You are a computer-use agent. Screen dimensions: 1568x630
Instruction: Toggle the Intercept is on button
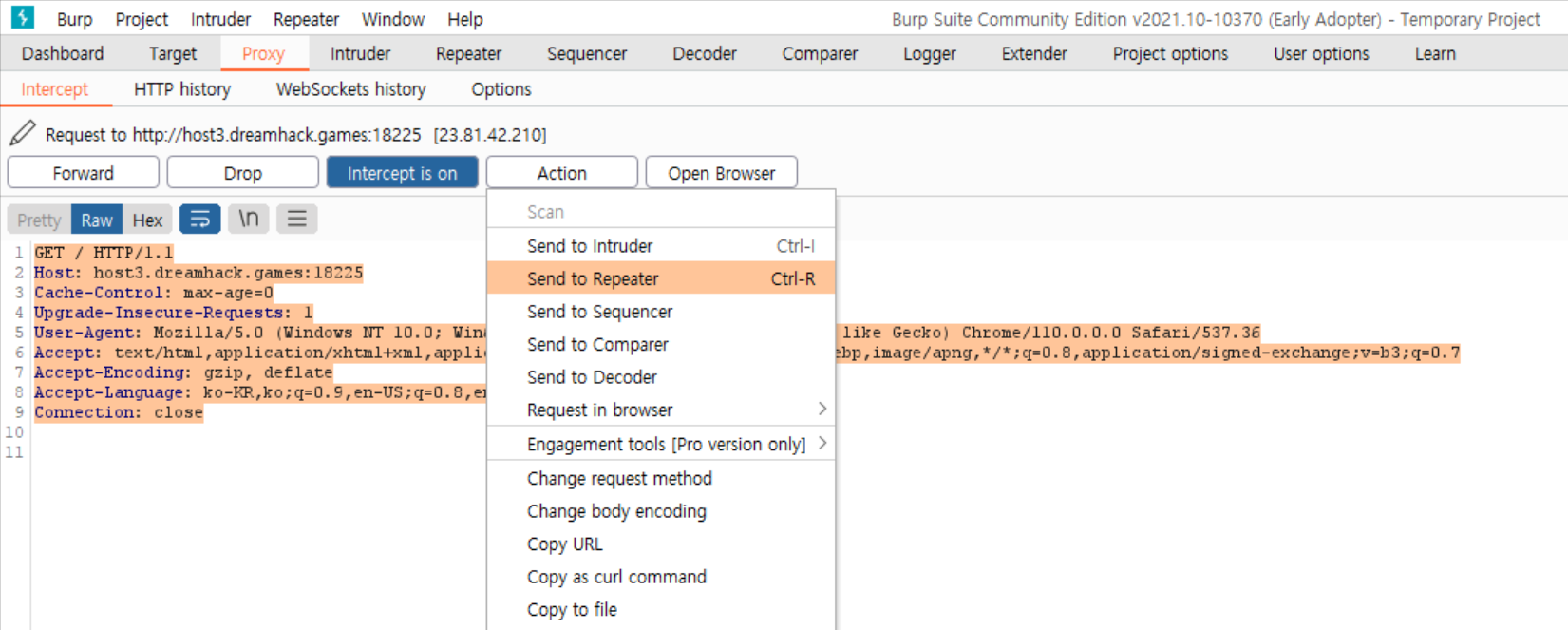(x=403, y=173)
